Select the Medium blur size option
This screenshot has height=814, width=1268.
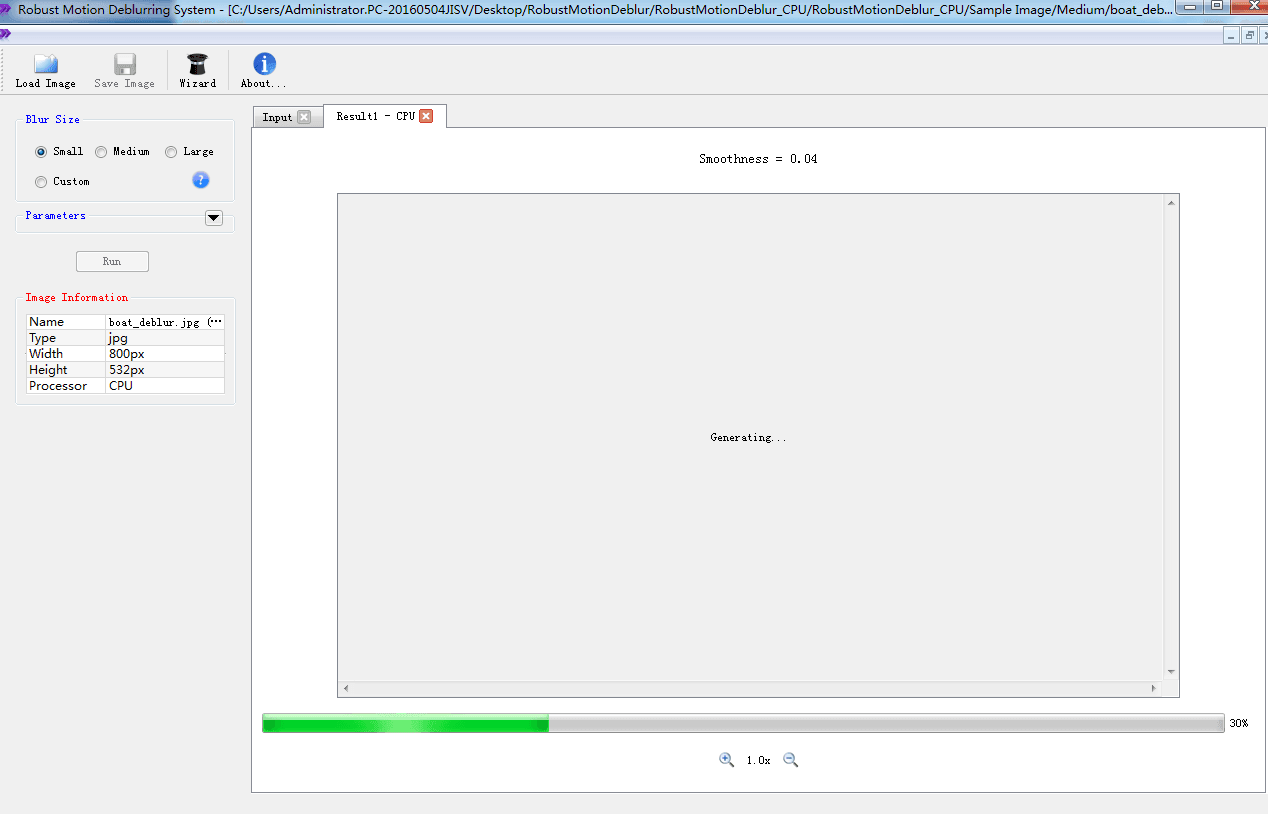pyautogui.click(x=101, y=152)
